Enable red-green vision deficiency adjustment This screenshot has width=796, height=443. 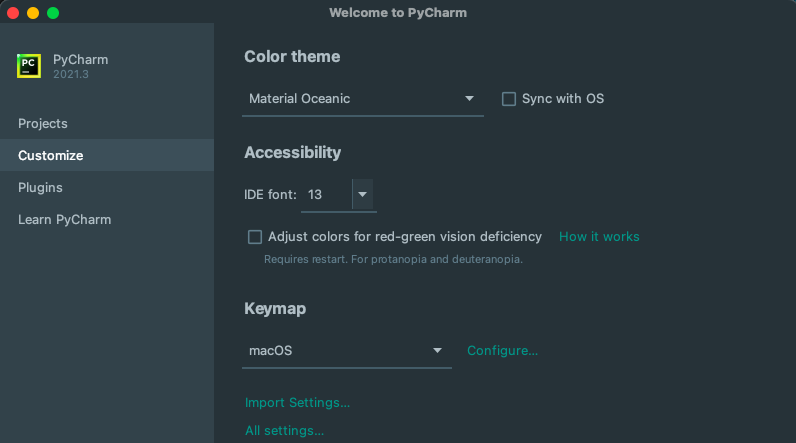tap(255, 237)
